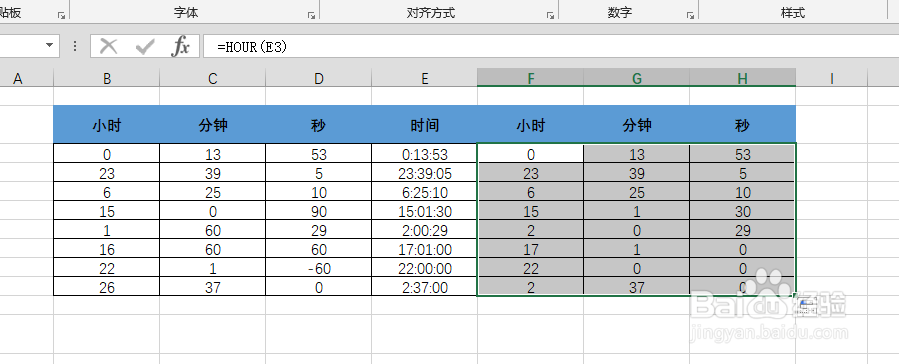The image size is (899, 364).
Task: Click the 时间 header cell
Action: pyautogui.click(x=425, y=124)
